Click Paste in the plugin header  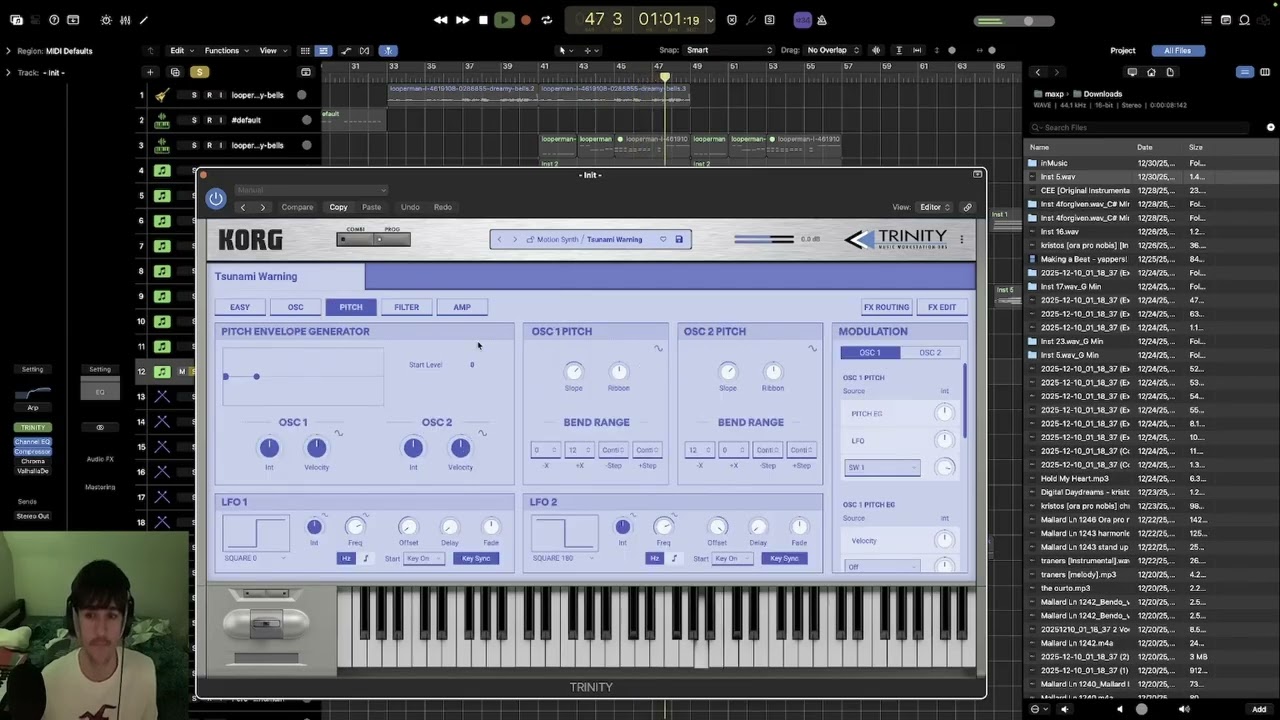[371, 207]
